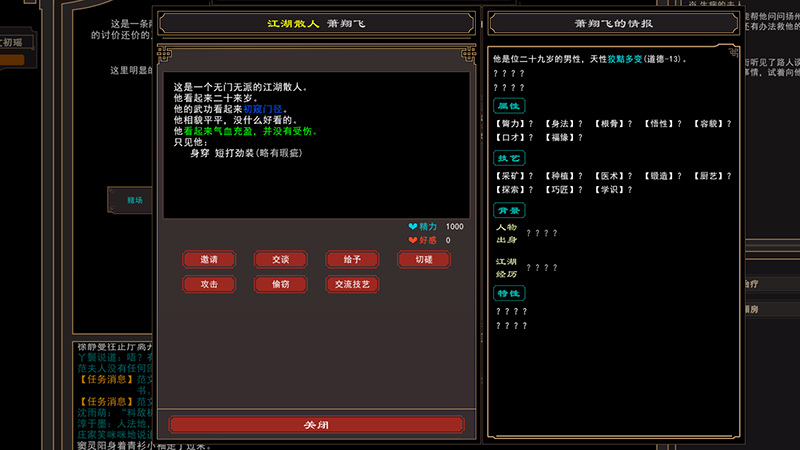The image size is (800, 450).
Task: Close the dialog with the 关闭 button
Action: point(316,424)
